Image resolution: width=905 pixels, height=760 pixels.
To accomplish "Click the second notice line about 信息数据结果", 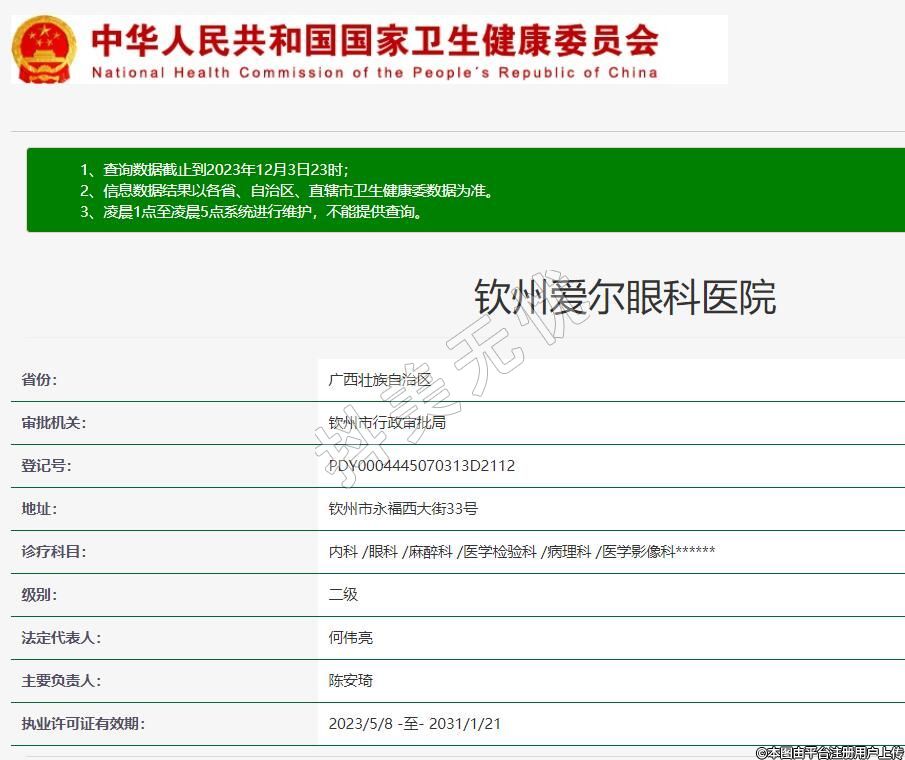I will (286, 190).
